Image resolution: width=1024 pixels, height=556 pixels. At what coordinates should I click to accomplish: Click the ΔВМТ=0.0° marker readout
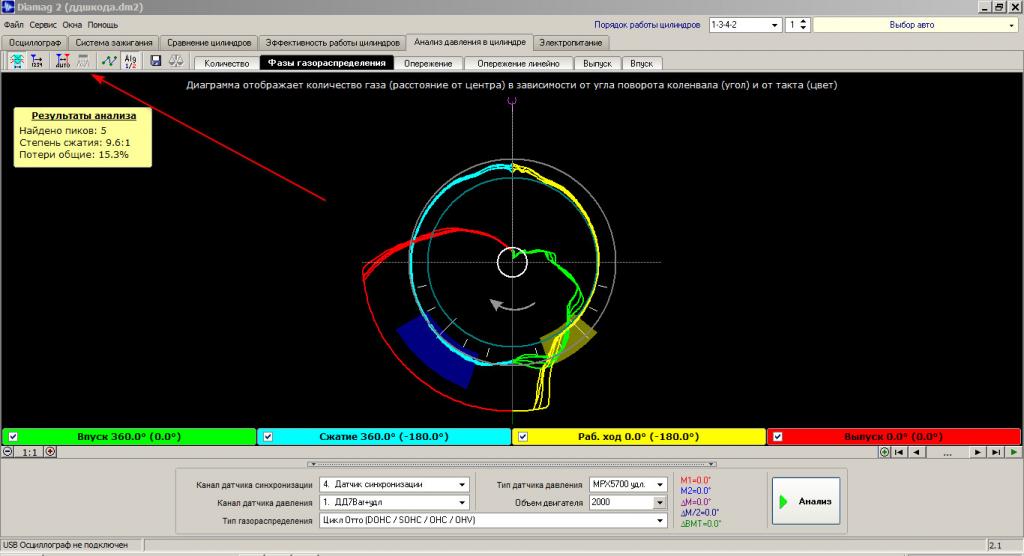tap(701, 523)
